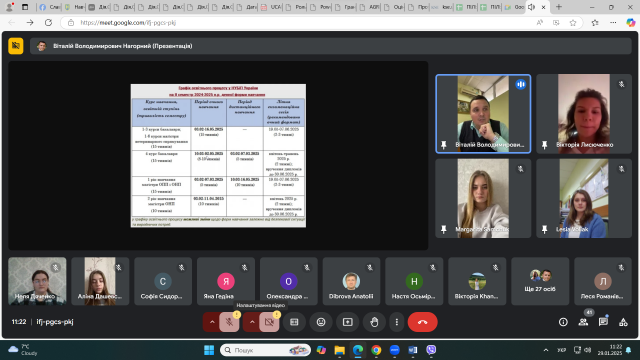This screenshot has width=640, height=360.
Task: Select the Олександра participant tile
Action: 289,281
